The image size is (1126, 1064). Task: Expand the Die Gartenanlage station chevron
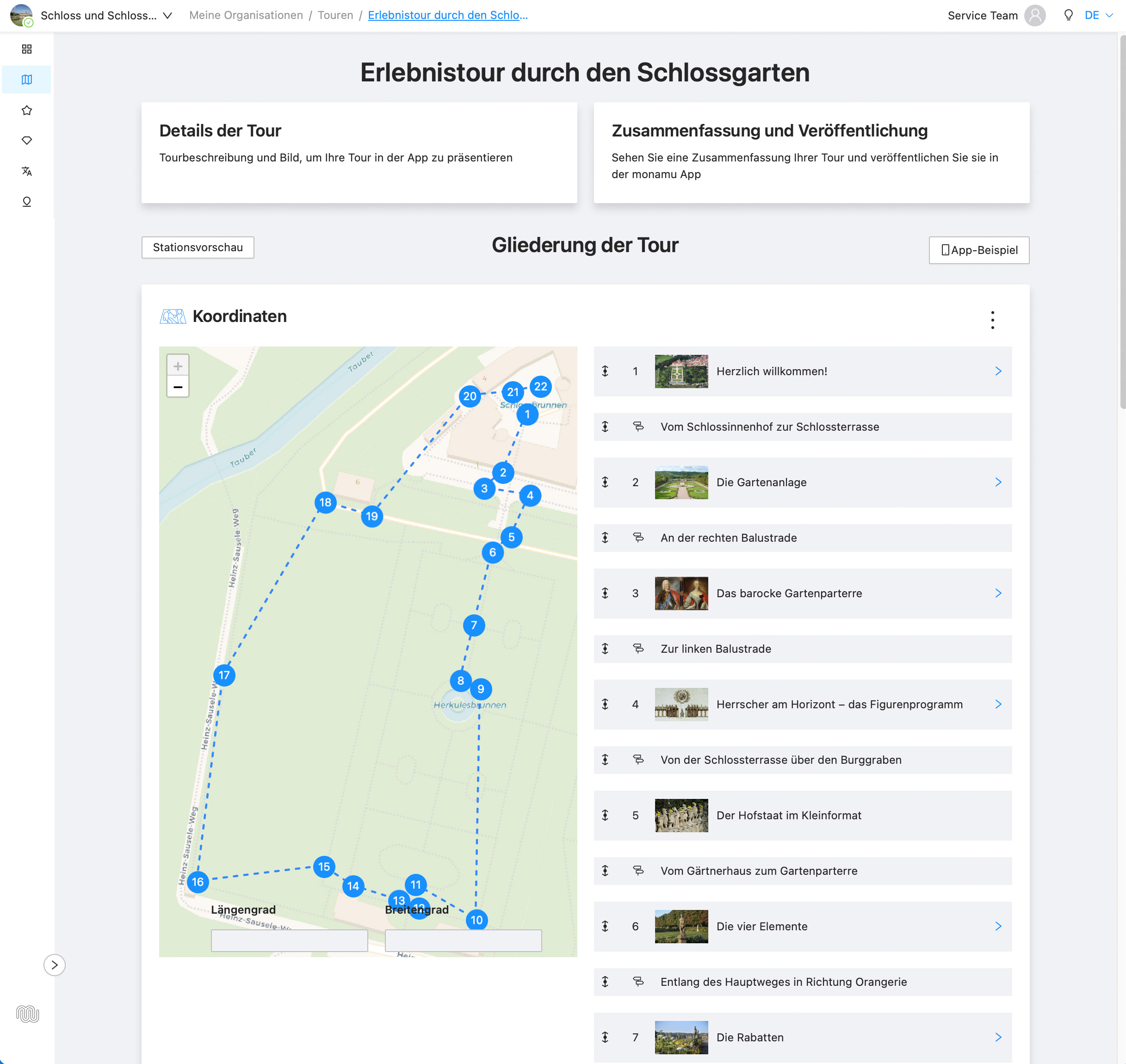tap(998, 482)
